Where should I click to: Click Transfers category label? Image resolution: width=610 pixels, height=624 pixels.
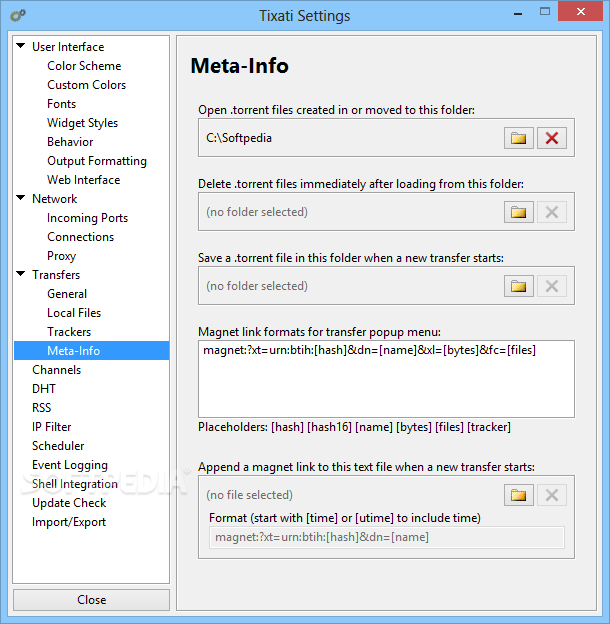(x=56, y=275)
